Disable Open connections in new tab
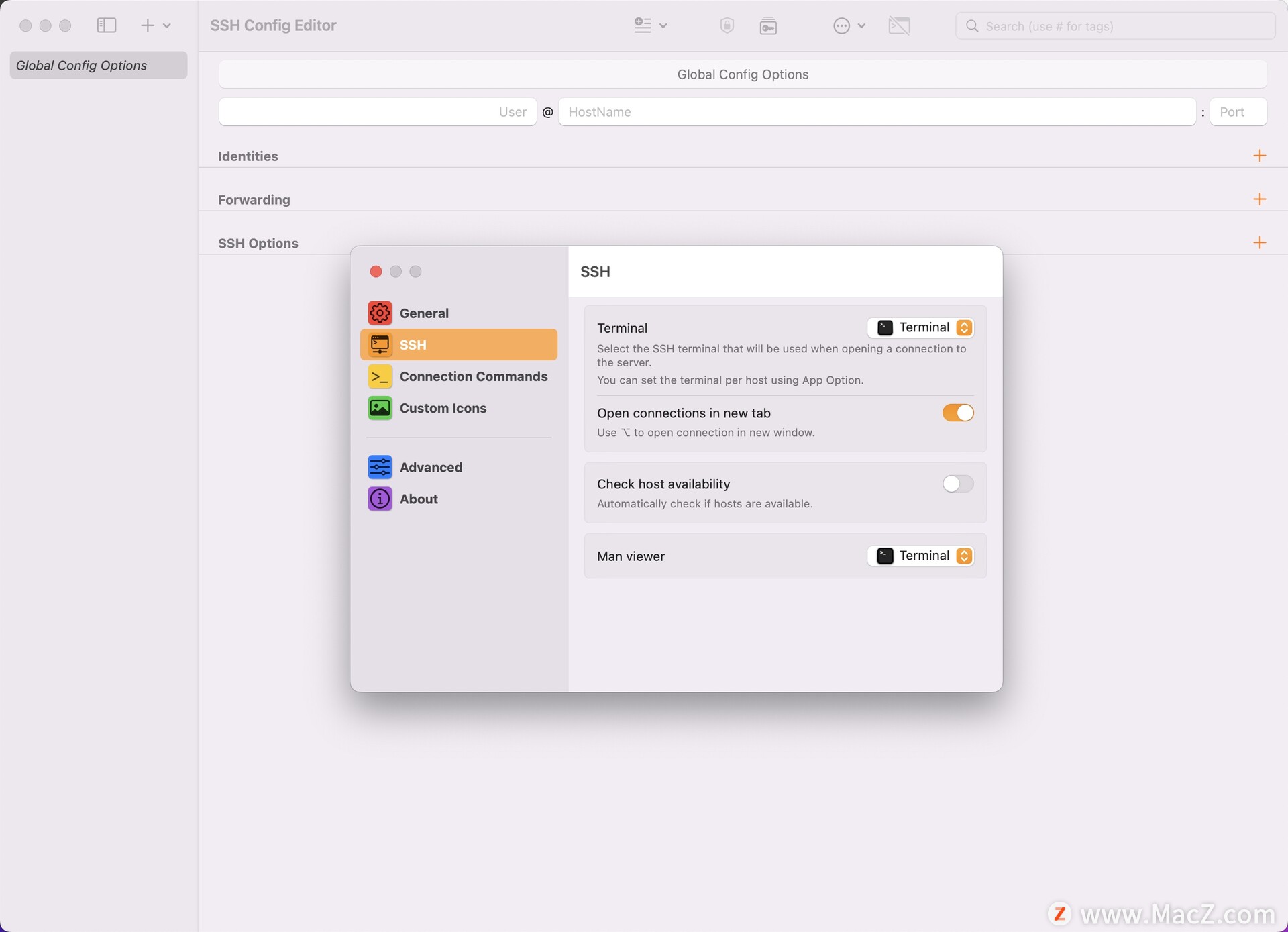Screen dimensions: 1288x932 957,413
